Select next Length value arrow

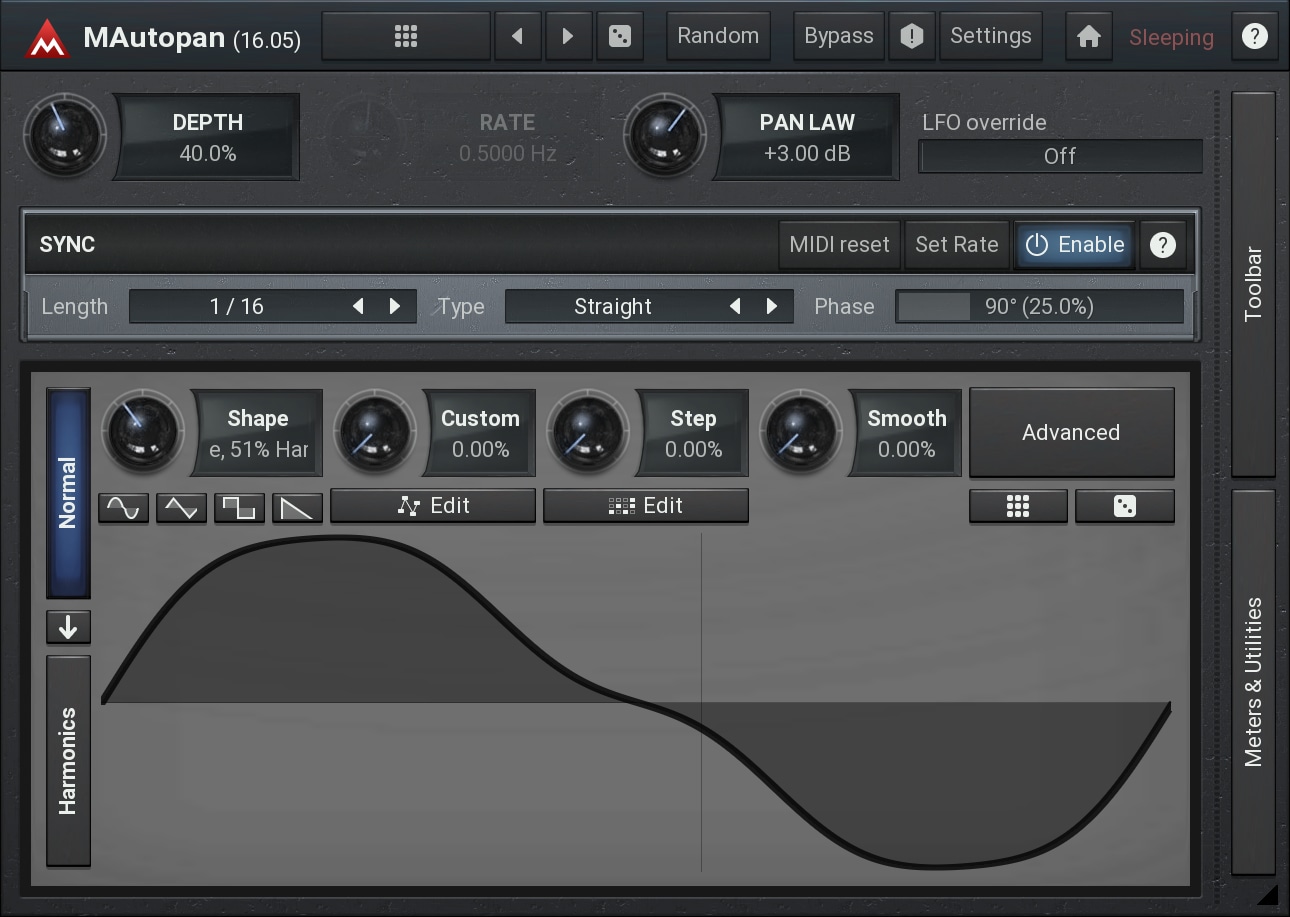[x=395, y=307]
